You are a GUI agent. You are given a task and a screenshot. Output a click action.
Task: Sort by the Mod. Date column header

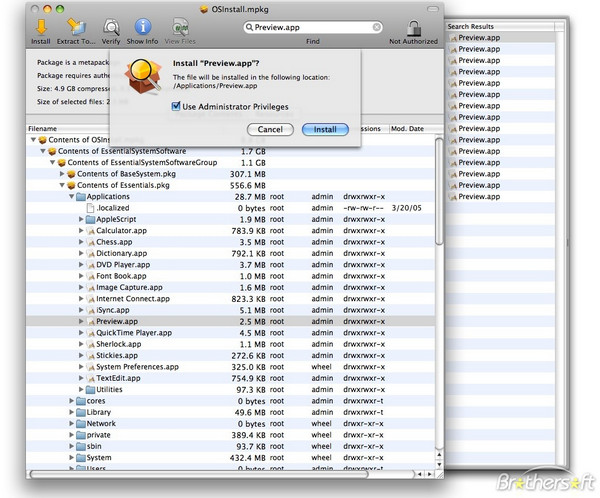416,129
